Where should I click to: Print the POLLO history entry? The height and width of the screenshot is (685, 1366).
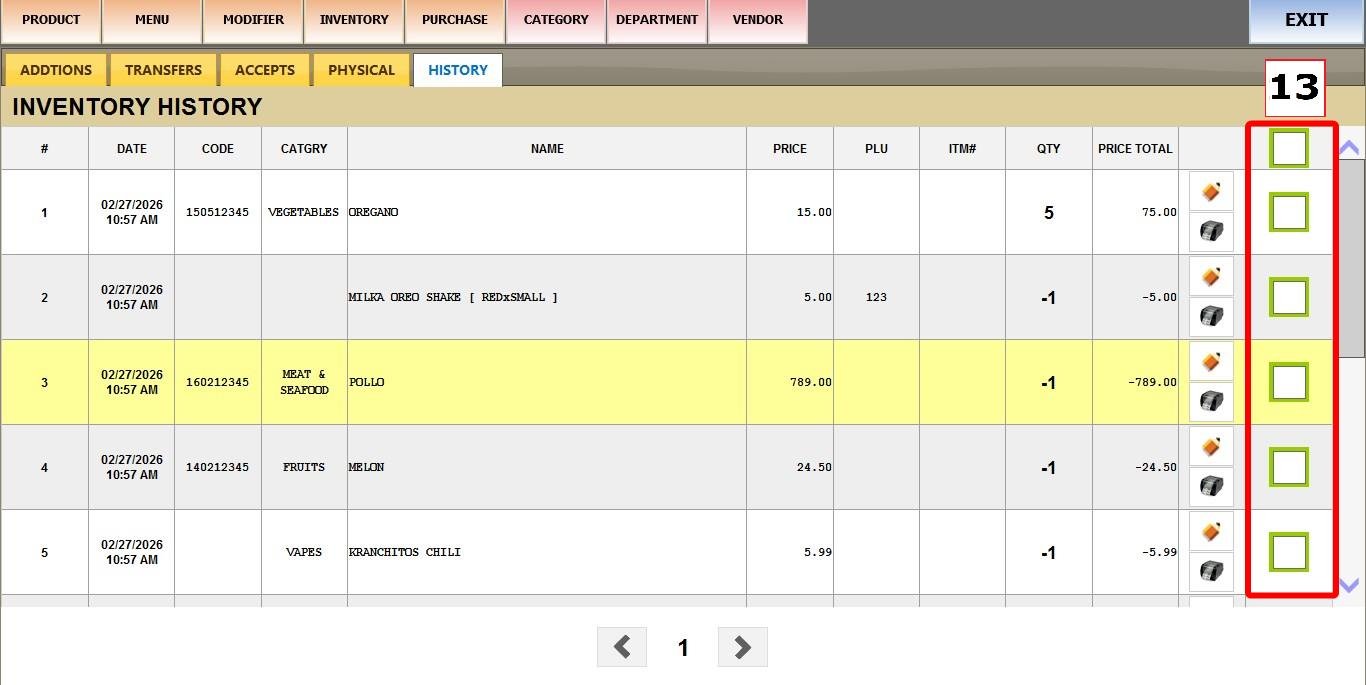point(1211,402)
